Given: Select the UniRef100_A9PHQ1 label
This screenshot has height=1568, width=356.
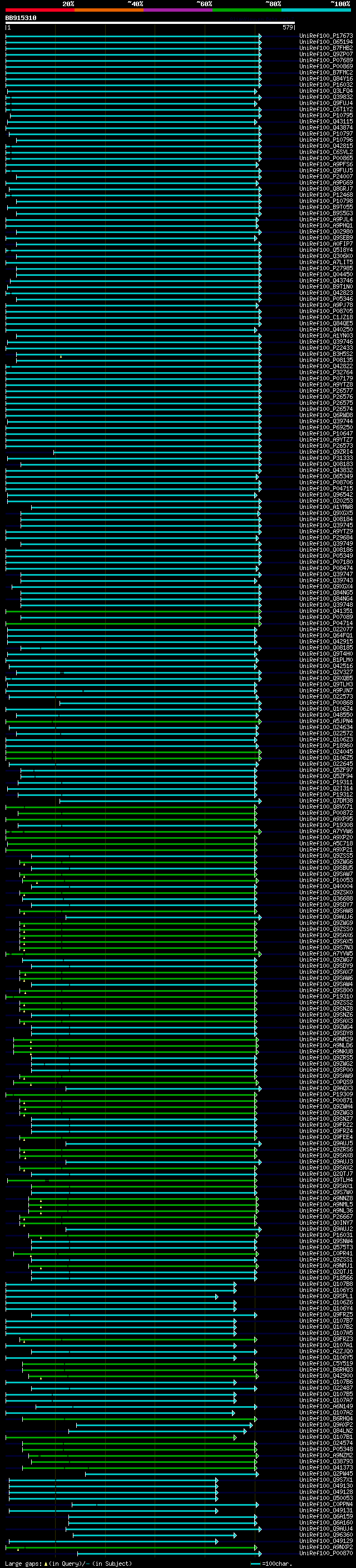Looking at the screenshot, I should tap(326, 226).
